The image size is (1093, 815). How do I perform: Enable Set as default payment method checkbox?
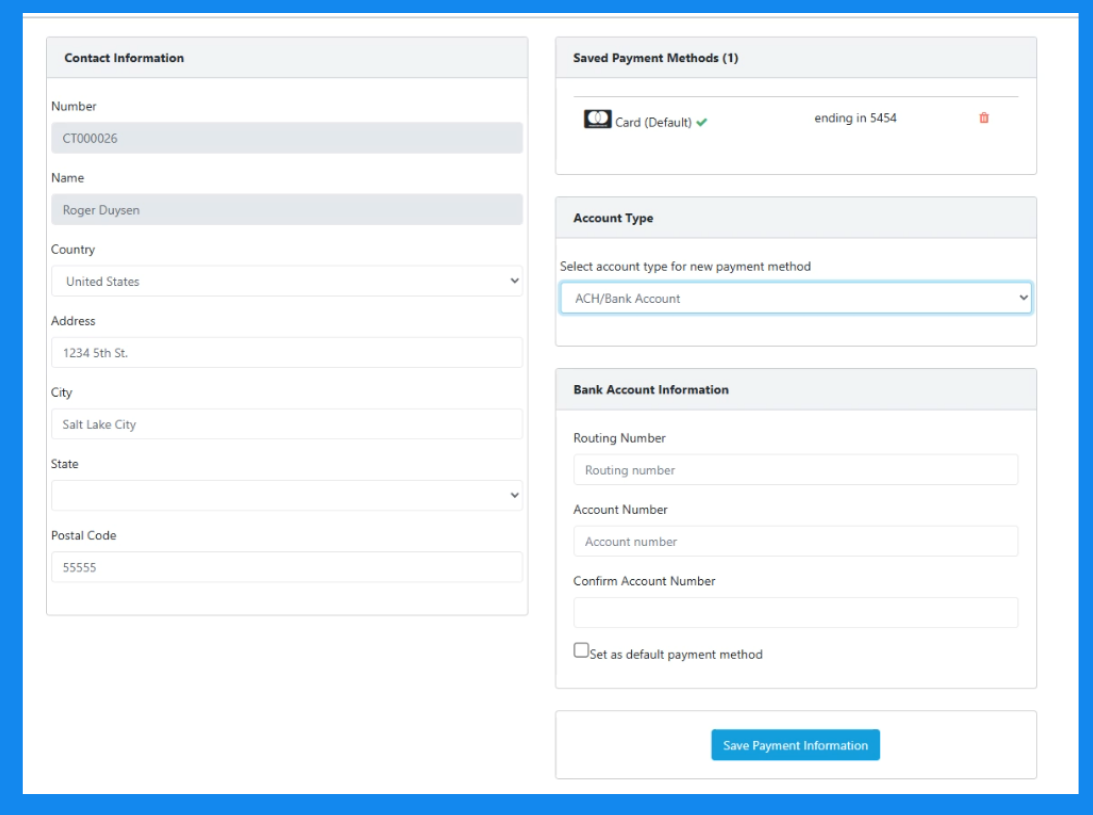pos(581,650)
